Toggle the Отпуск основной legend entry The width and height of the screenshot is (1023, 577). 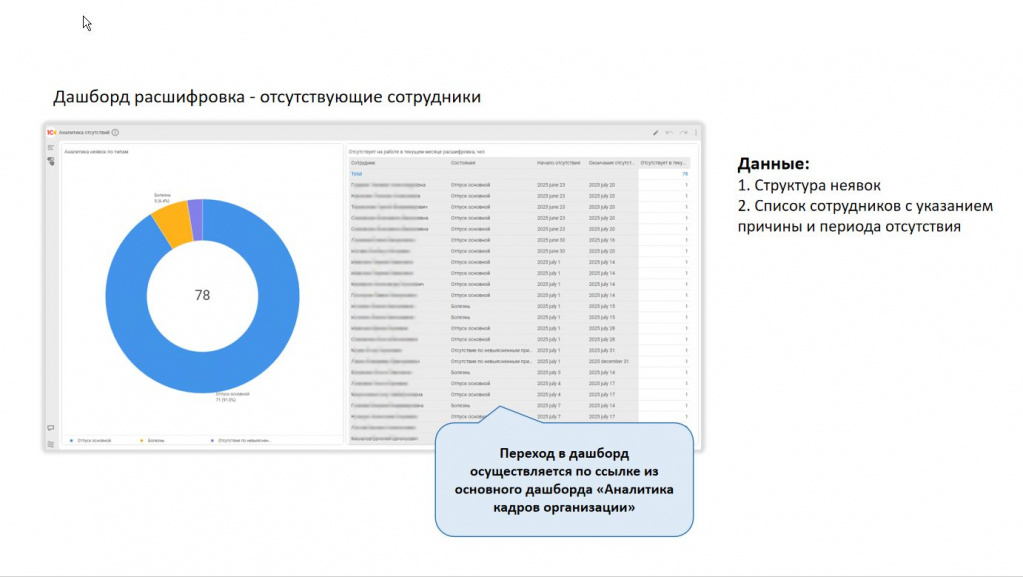(x=91, y=441)
